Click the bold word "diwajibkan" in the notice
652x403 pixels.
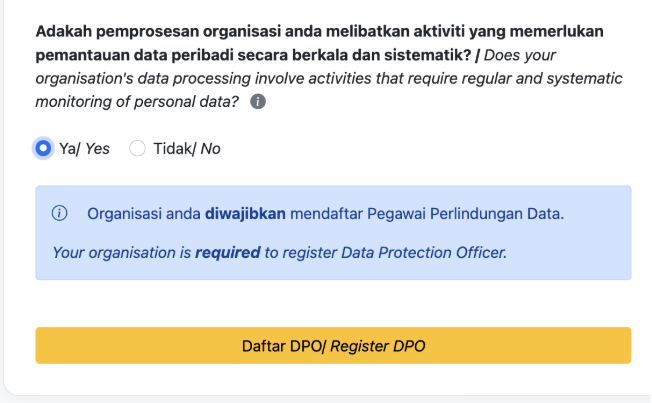point(246,213)
